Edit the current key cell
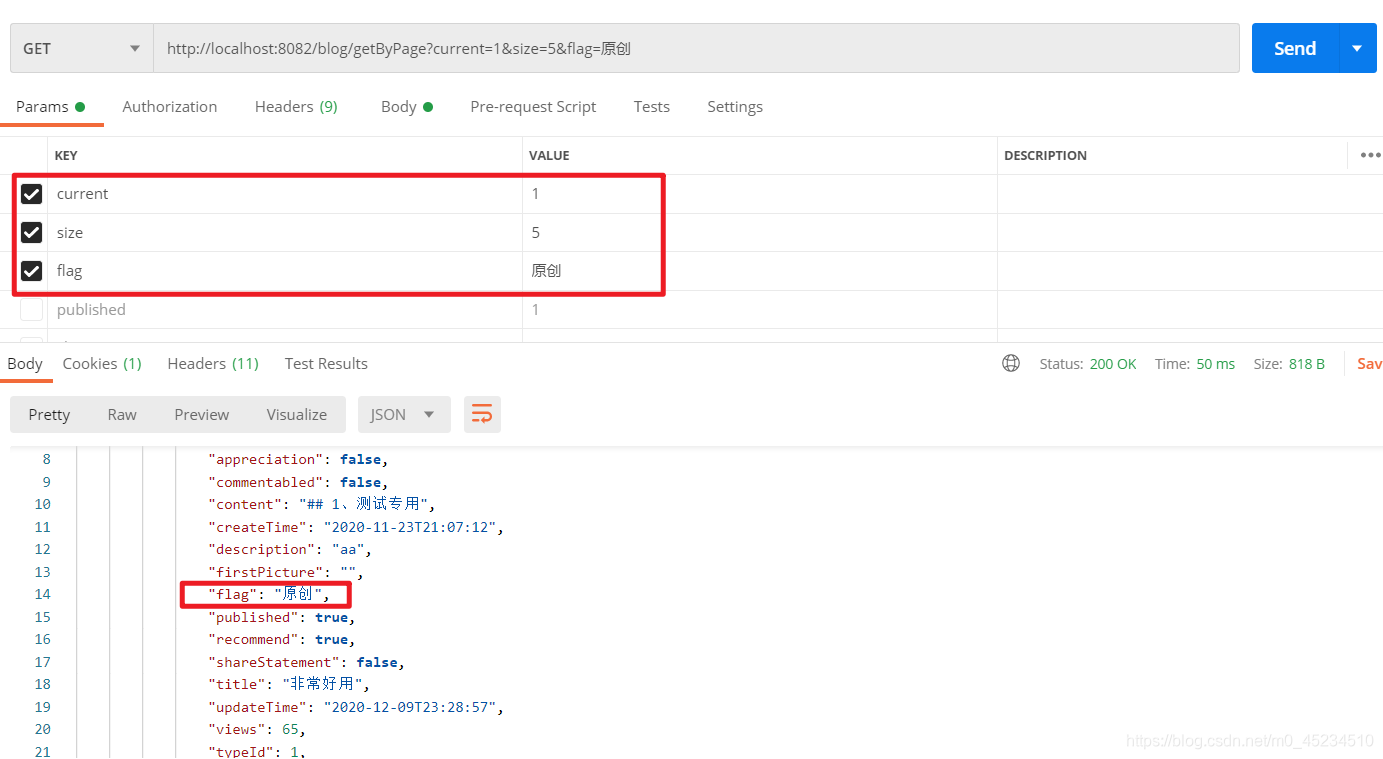 click(x=285, y=194)
